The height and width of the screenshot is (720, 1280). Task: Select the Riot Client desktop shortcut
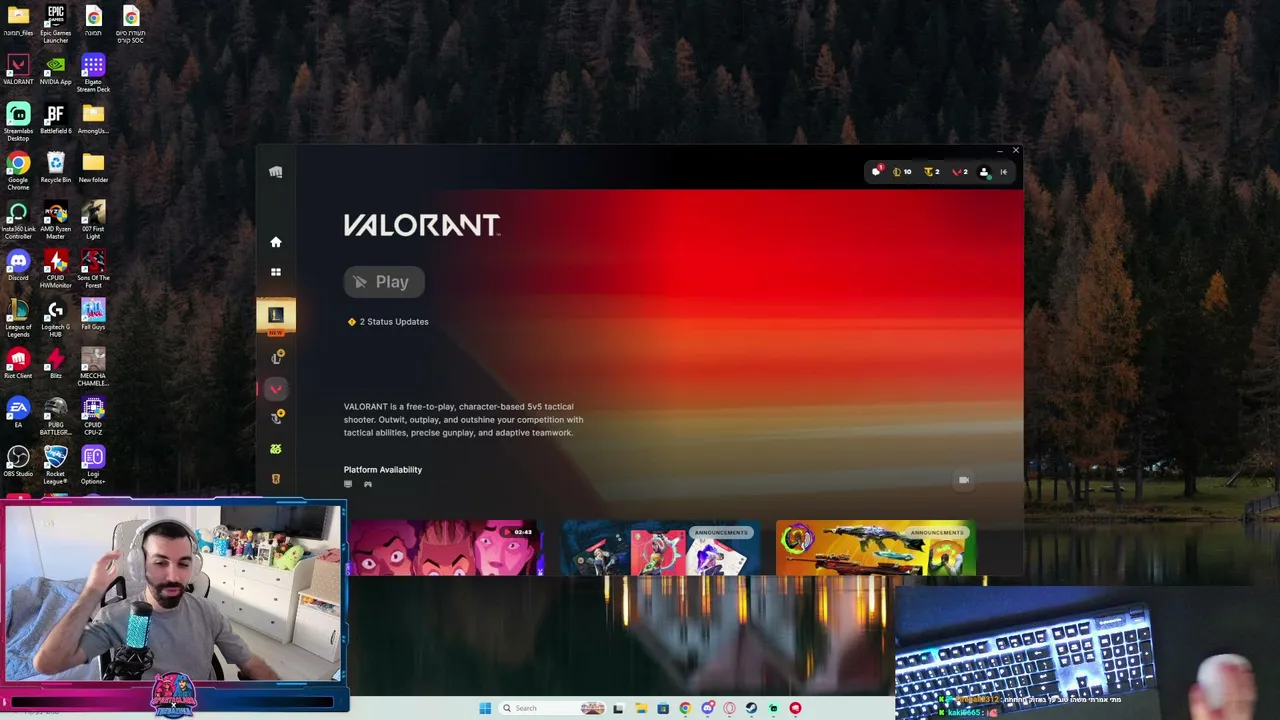18,364
